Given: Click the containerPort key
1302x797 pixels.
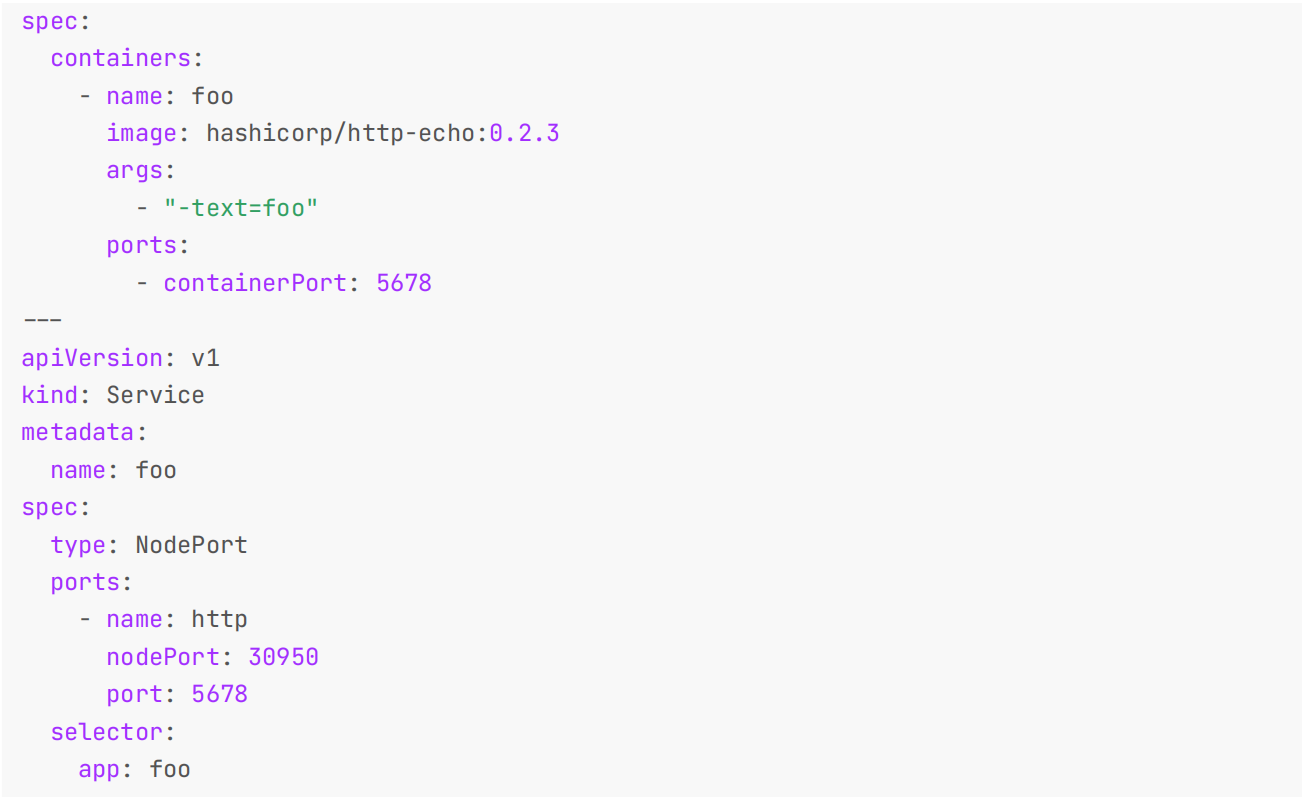Looking at the screenshot, I should [255, 283].
